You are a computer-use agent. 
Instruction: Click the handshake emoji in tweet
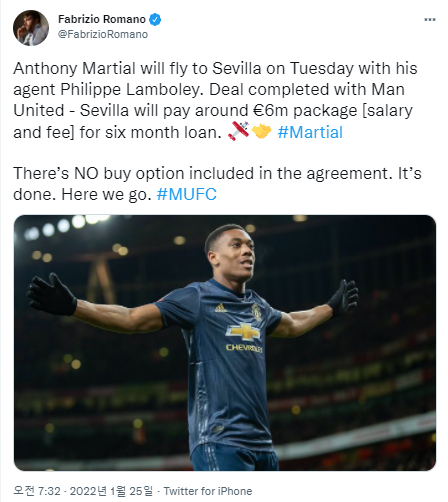[262, 131]
